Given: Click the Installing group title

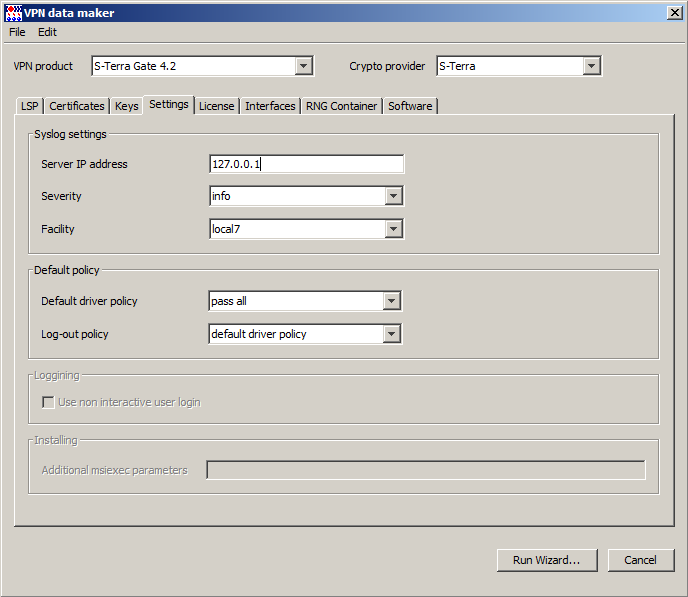Looking at the screenshot, I should click(56, 440).
